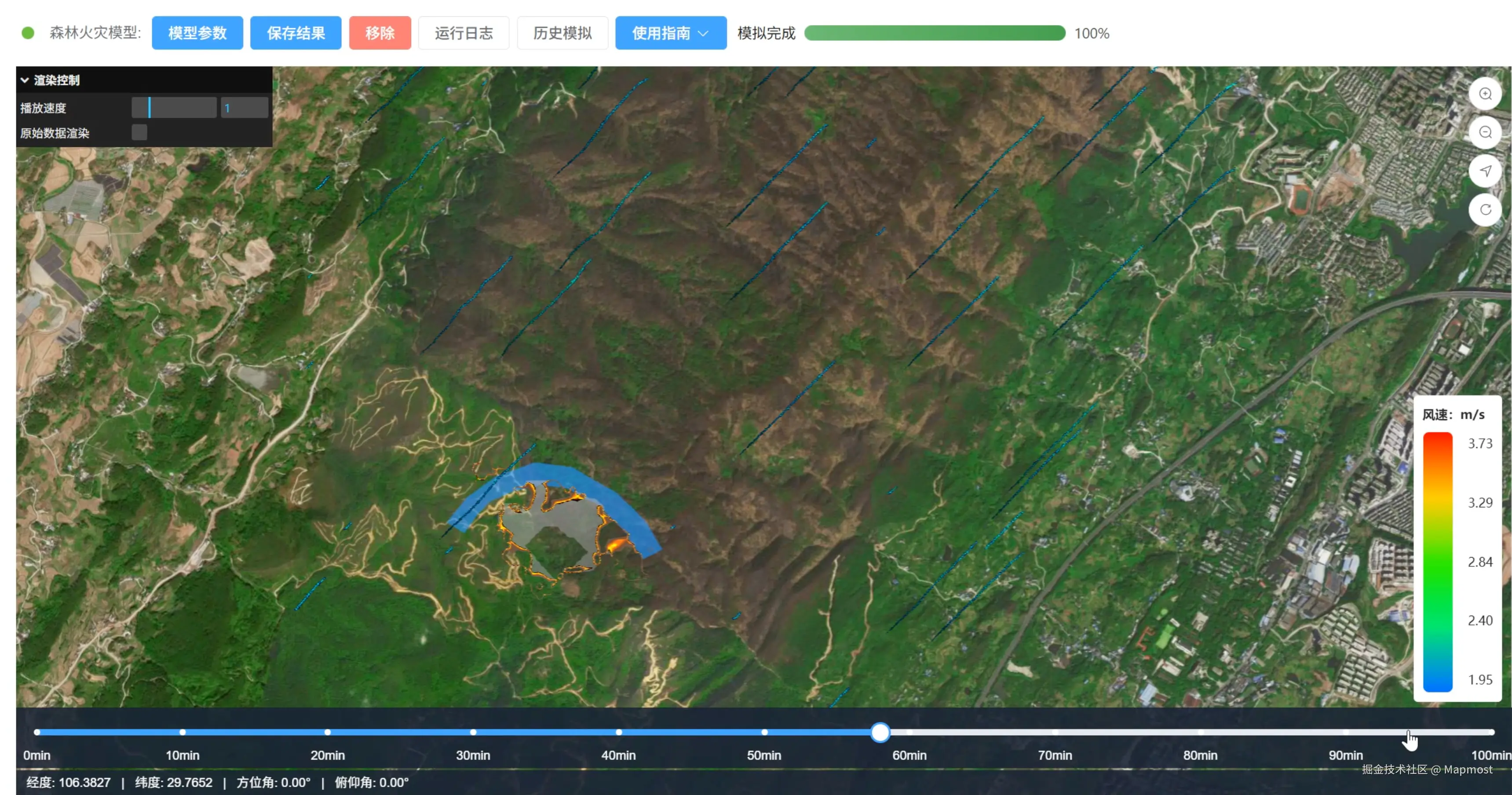1512x795 pixels.
Task: Adjust the 播放速度 slider
Action: click(x=174, y=107)
